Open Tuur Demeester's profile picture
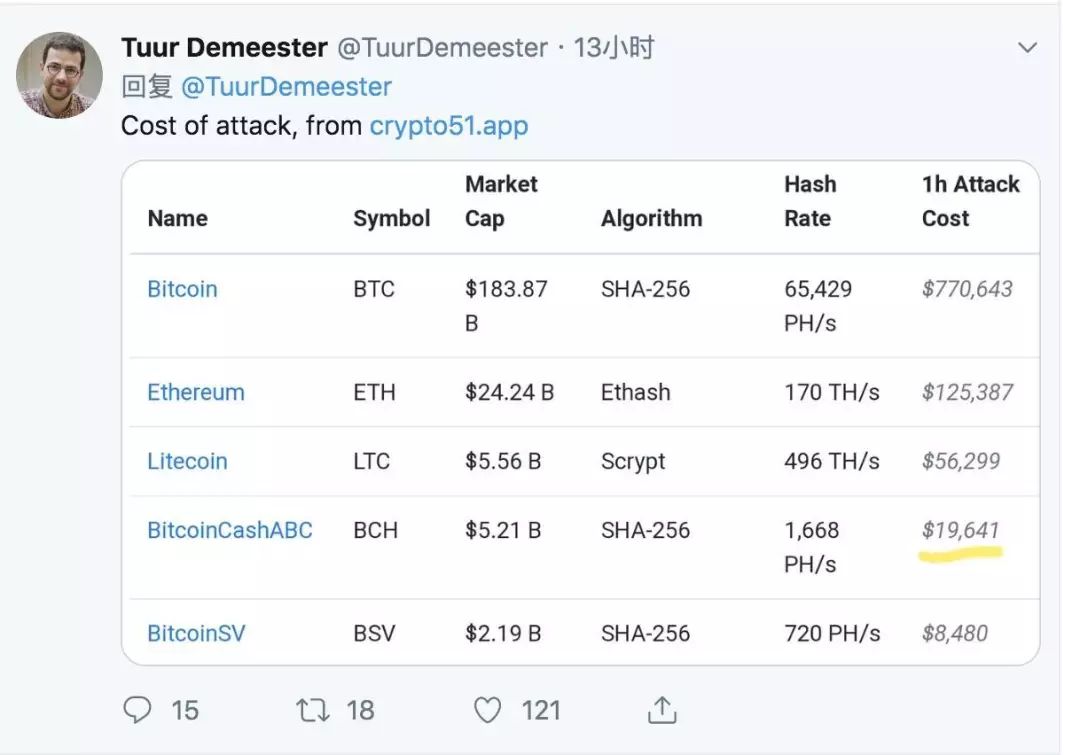The height and width of the screenshot is (755, 1080). point(59,75)
